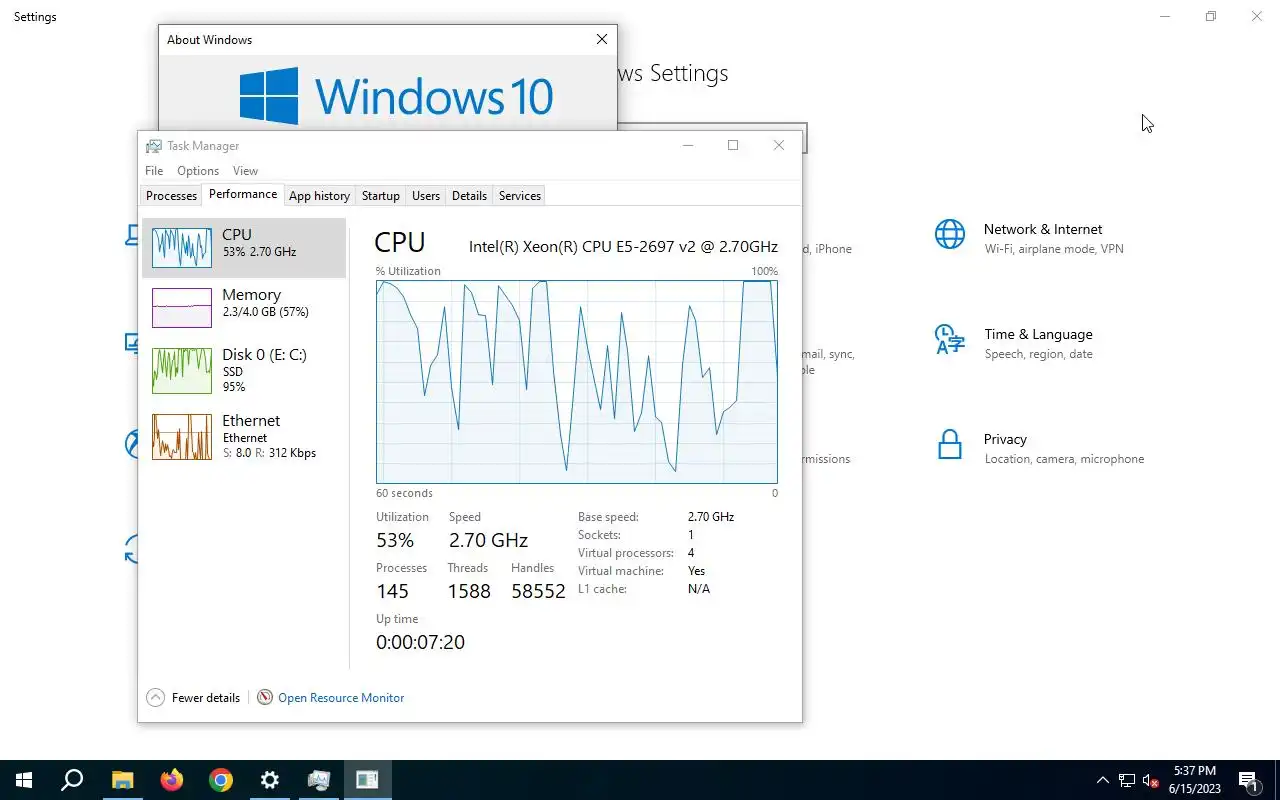
Task: Open the View menu in Task Manager
Action: (245, 171)
